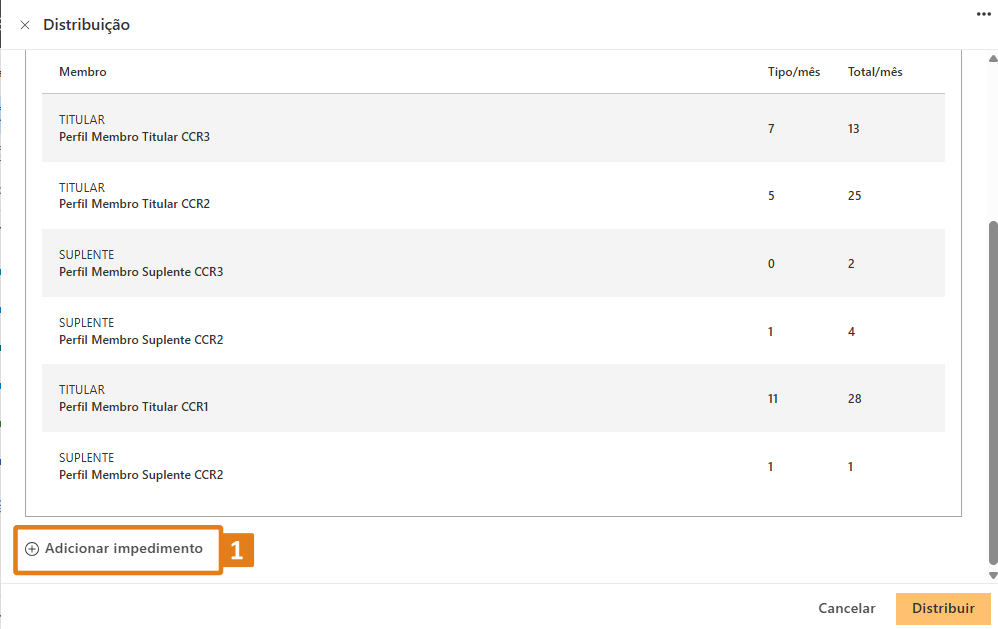998x629 pixels.
Task: Click the scroll down arrow of the scrollbar
Action: 992,576
